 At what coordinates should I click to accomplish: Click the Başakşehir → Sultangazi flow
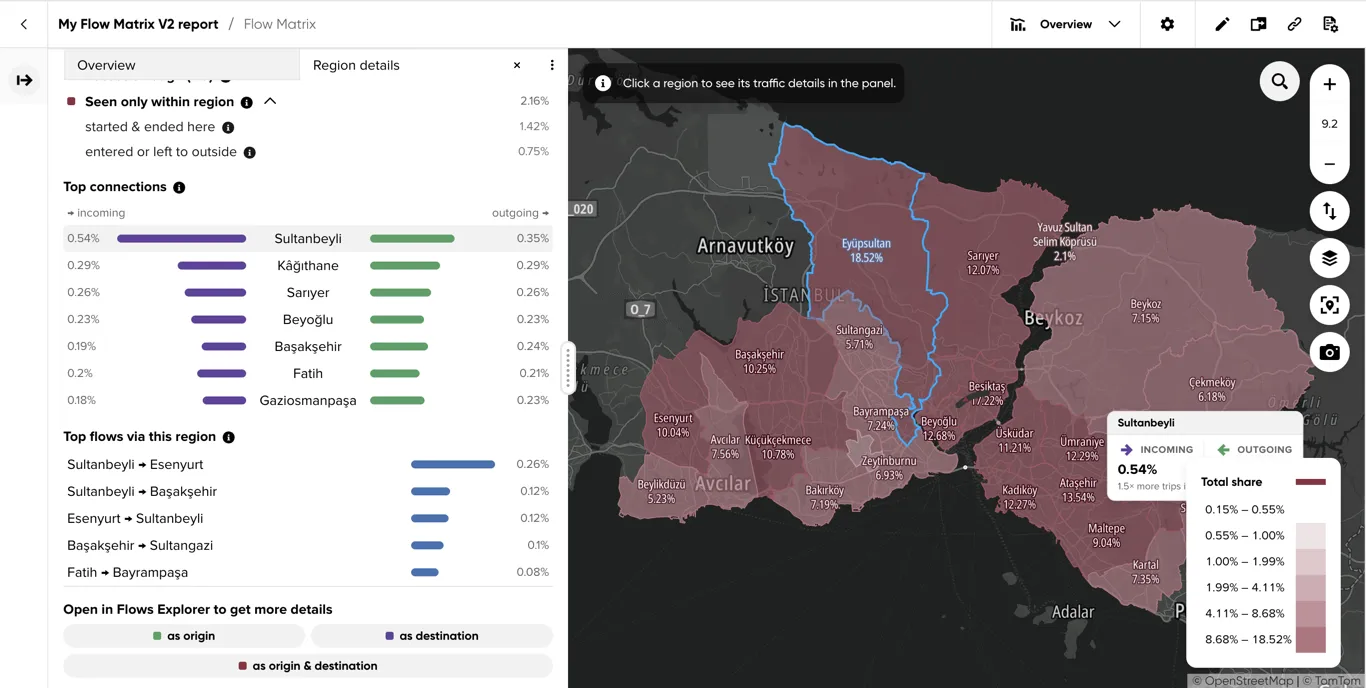308,545
